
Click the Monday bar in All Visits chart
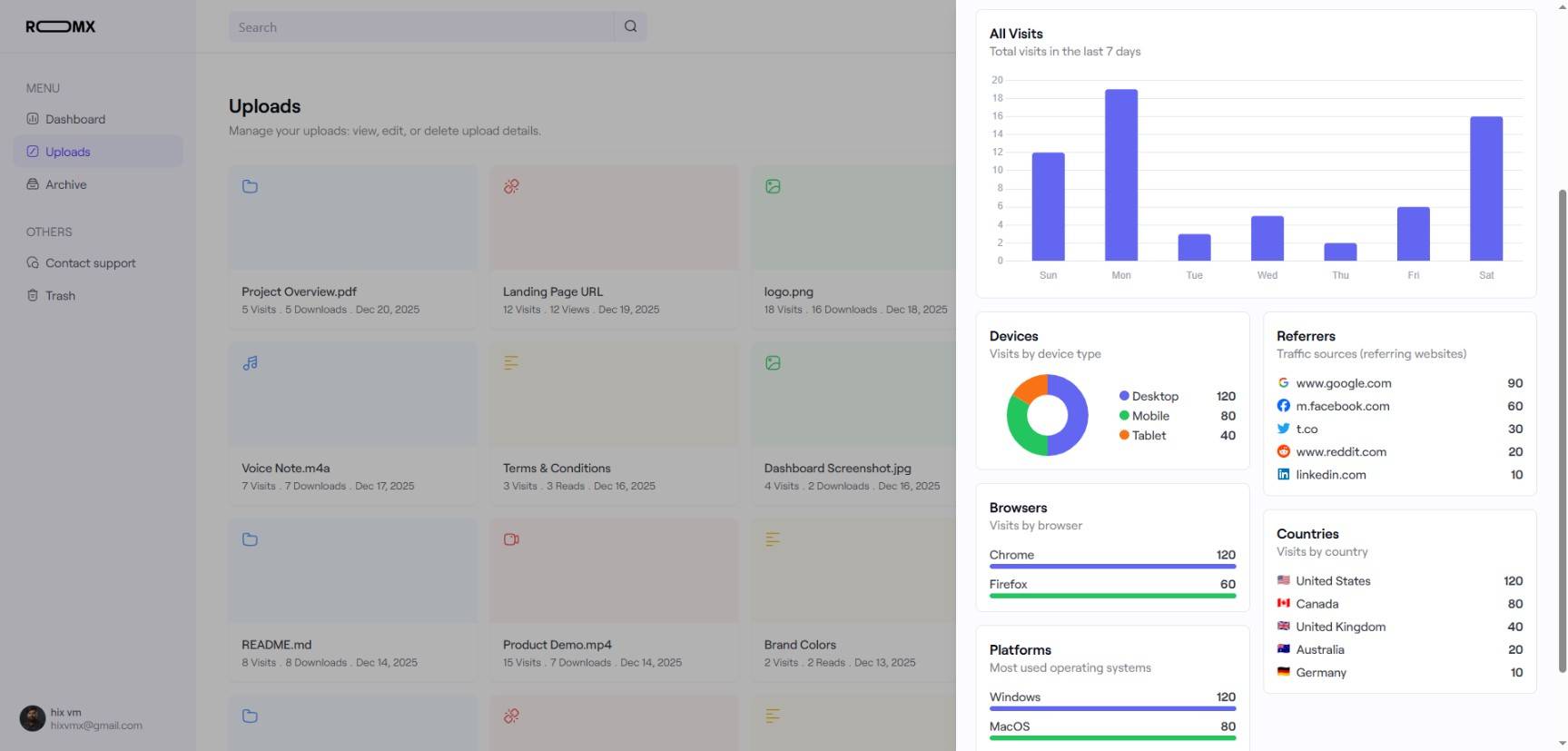(x=1120, y=175)
